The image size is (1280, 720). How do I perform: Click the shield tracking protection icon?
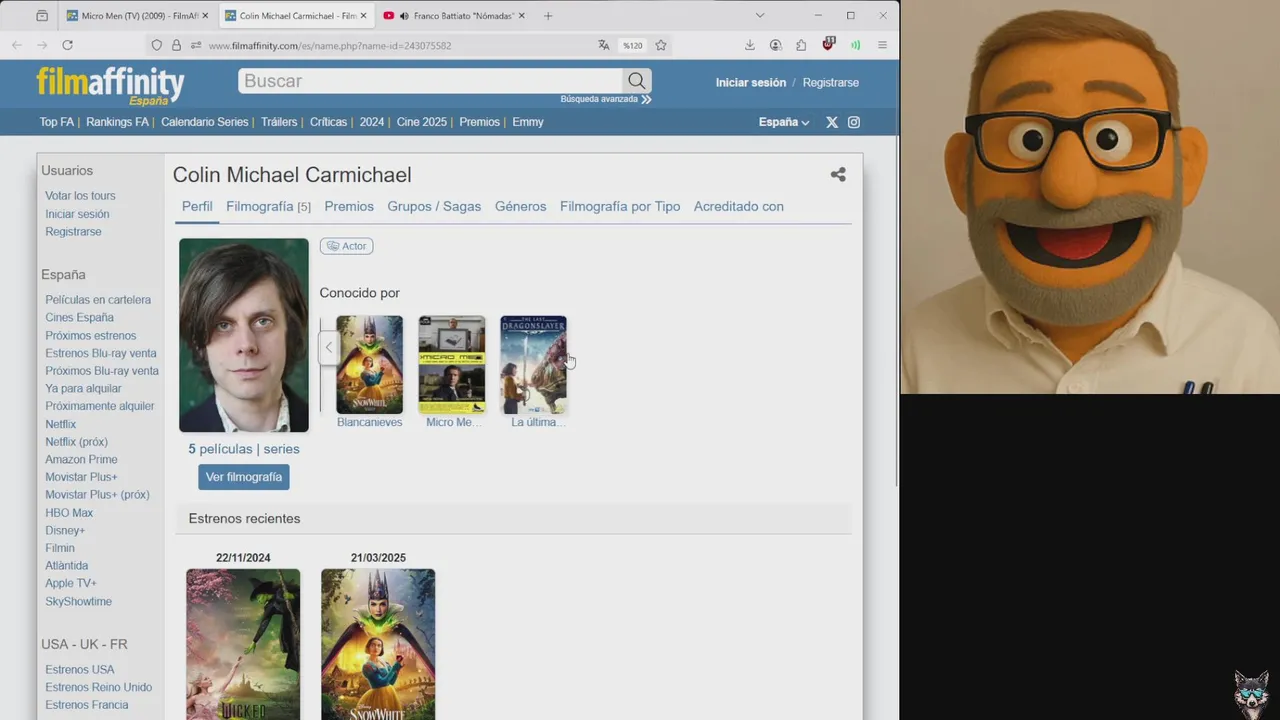pos(157,45)
